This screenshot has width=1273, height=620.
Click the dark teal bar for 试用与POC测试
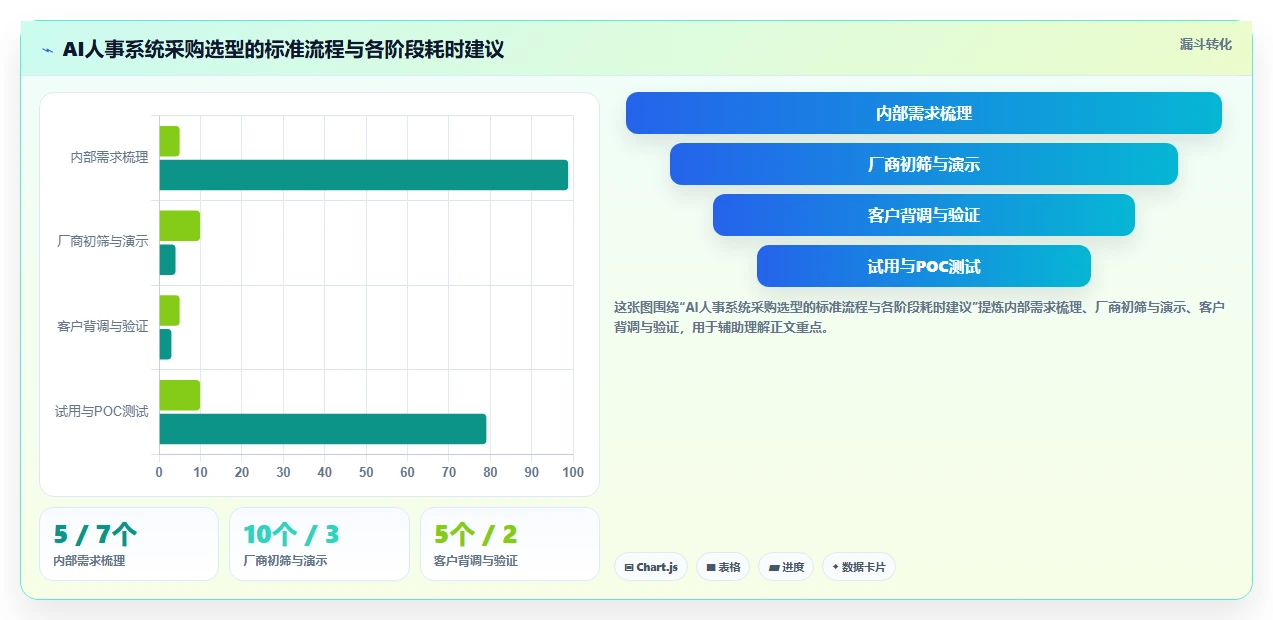322,429
